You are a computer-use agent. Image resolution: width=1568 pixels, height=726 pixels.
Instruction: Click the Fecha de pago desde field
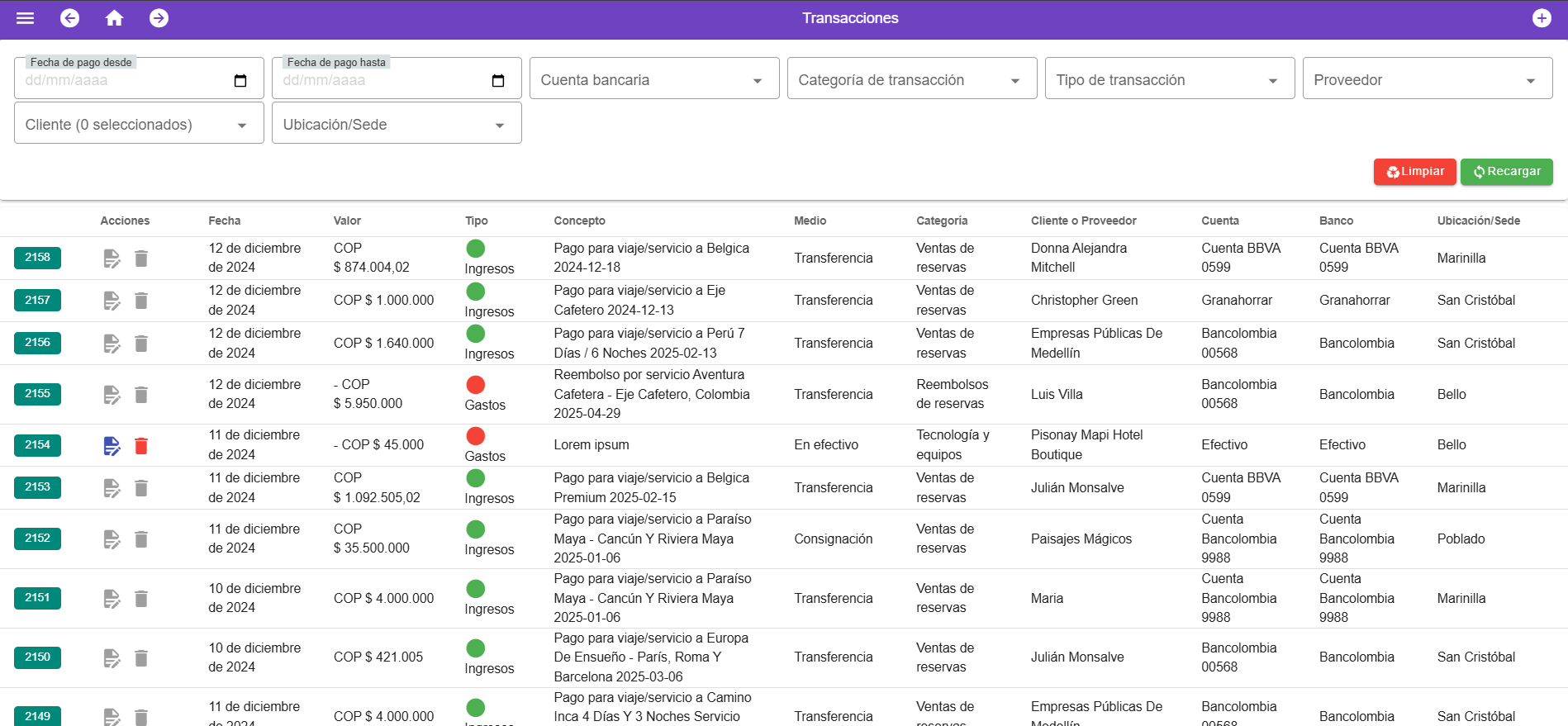click(x=124, y=81)
